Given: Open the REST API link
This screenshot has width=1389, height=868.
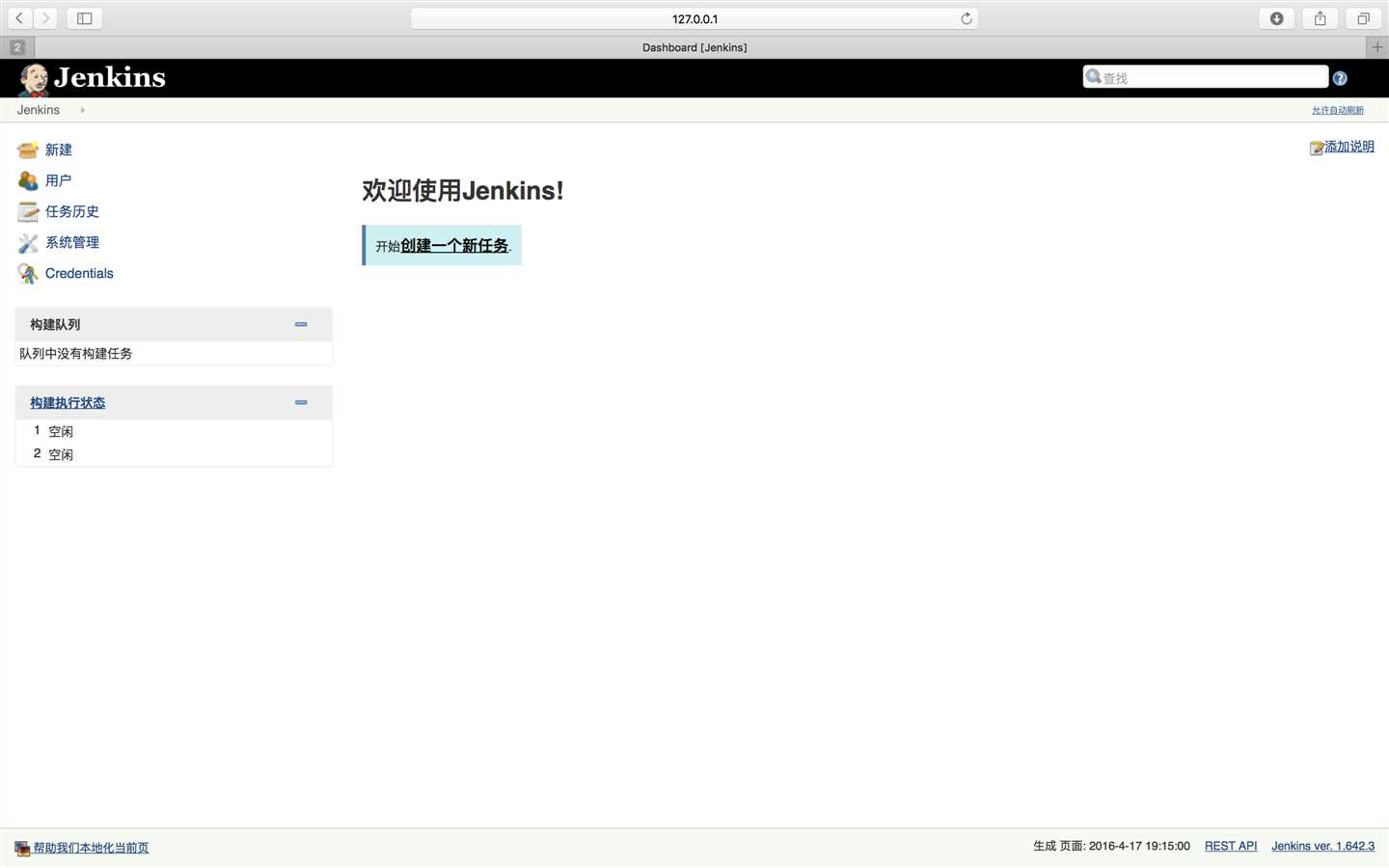Looking at the screenshot, I should click(x=1231, y=847).
